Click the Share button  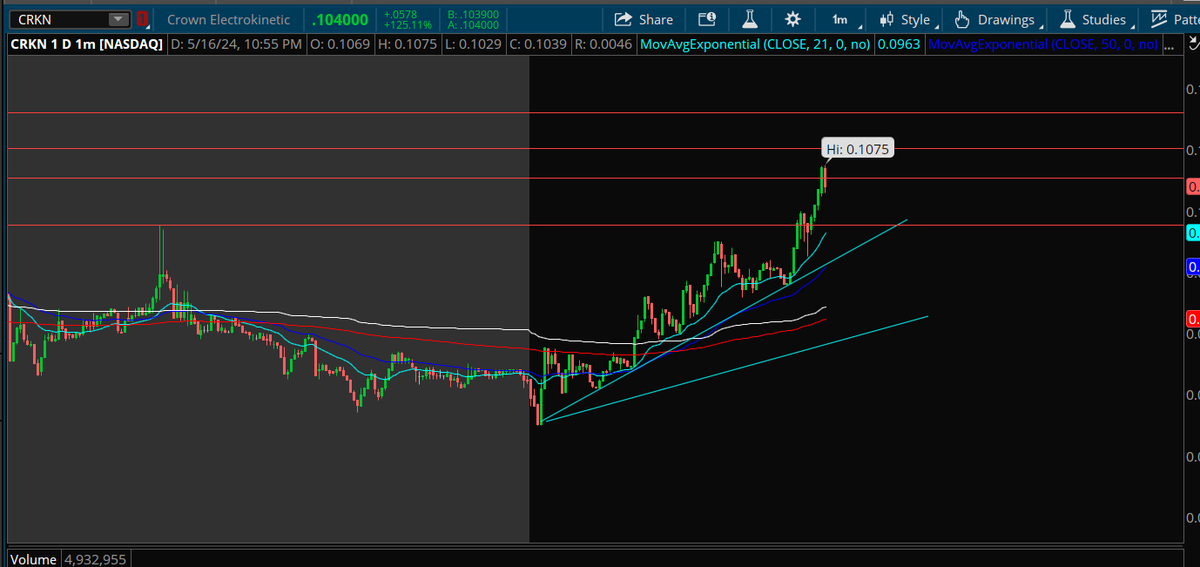point(642,19)
